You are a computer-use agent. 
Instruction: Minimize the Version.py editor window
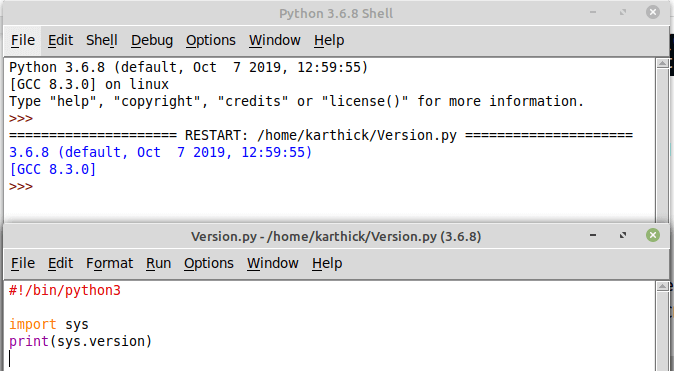pyautogui.click(x=593, y=235)
